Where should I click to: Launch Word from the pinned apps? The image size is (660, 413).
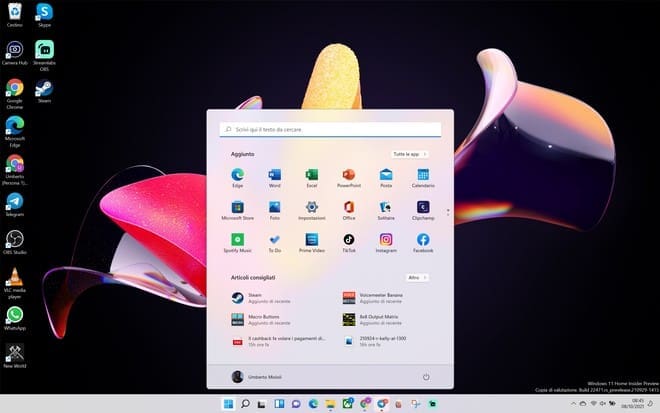point(275,175)
